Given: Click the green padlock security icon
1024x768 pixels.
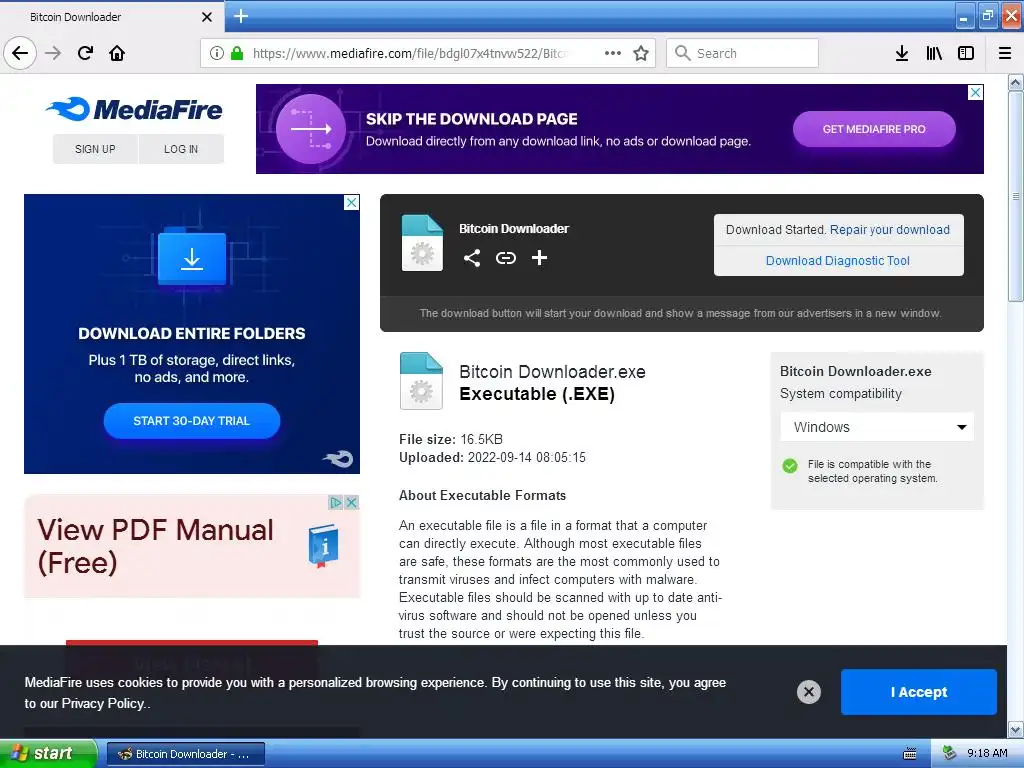Looking at the screenshot, I should [237, 53].
